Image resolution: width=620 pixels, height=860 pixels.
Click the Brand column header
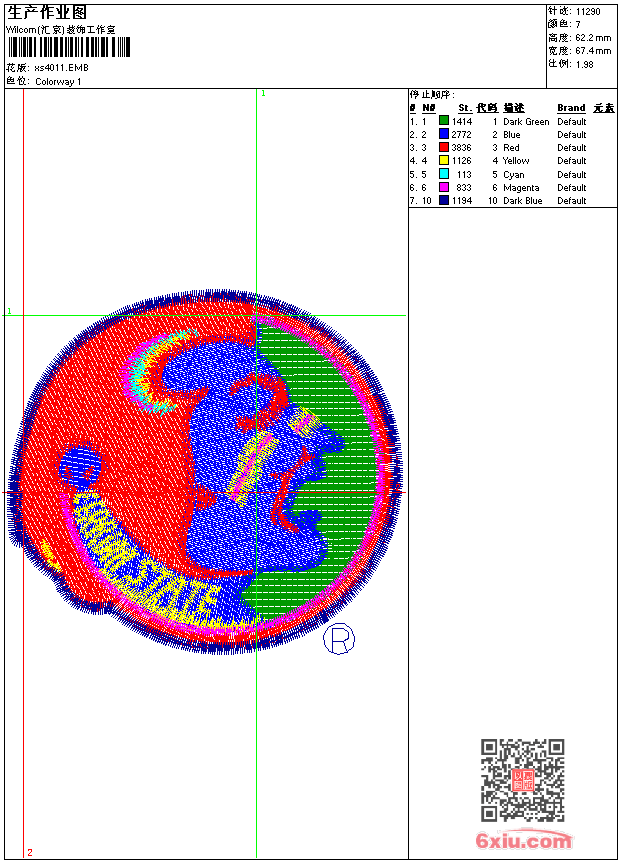(x=571, y=108)
